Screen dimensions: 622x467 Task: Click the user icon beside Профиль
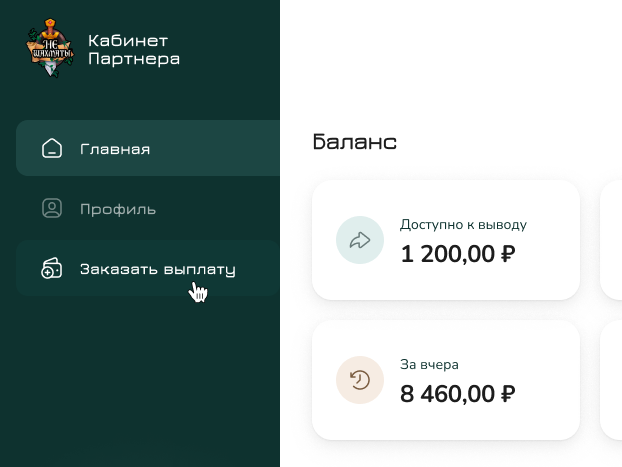coord(52,209)
